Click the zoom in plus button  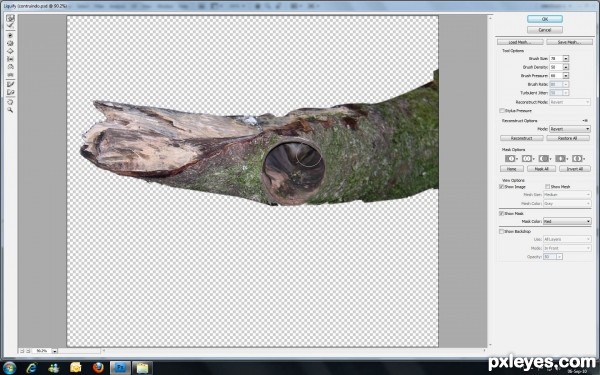pos(28,351)
